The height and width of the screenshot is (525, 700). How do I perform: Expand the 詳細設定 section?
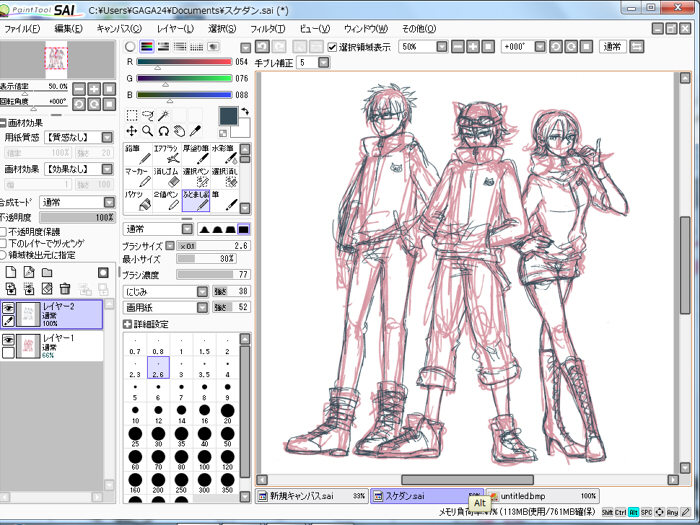tap(127, 324)
